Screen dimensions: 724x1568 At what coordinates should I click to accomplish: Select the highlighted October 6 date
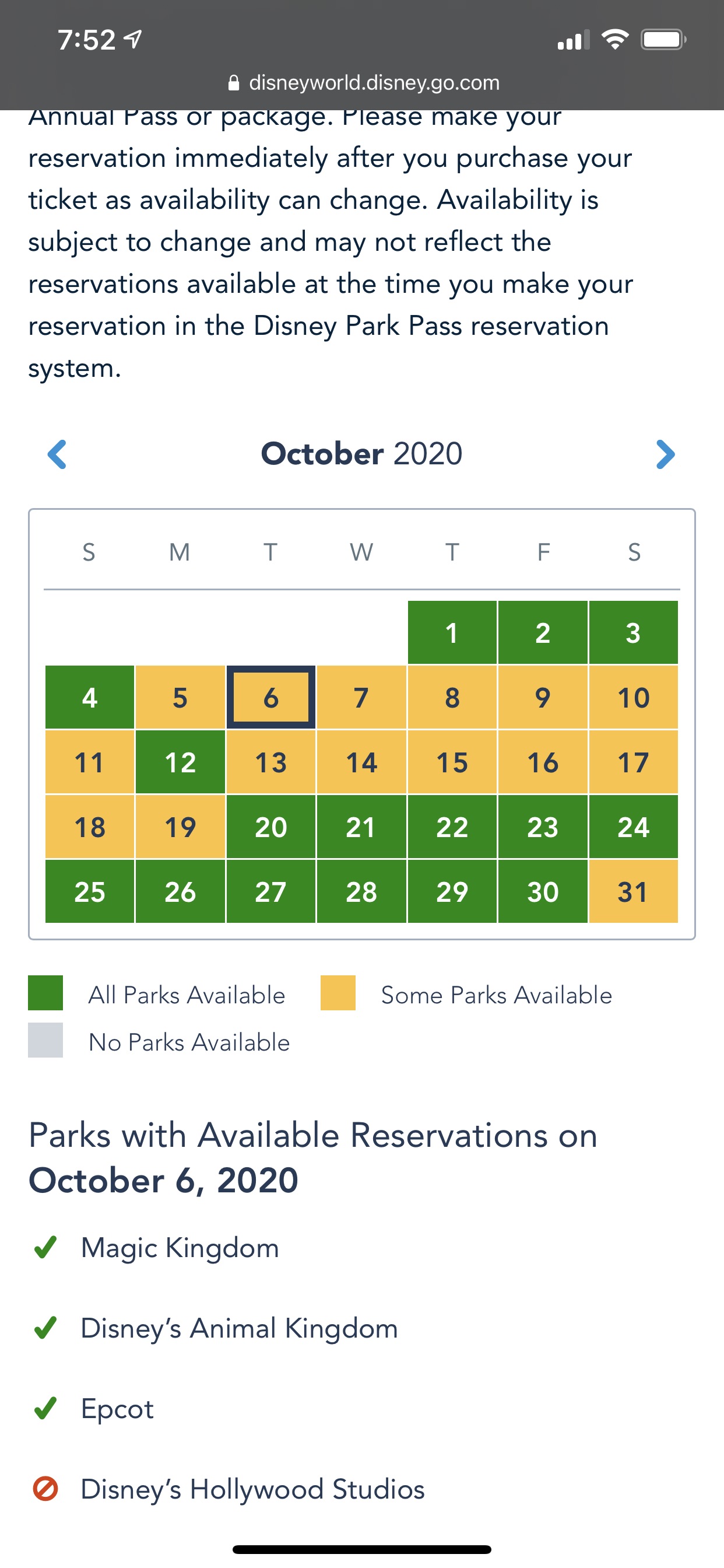pos(270,698)
